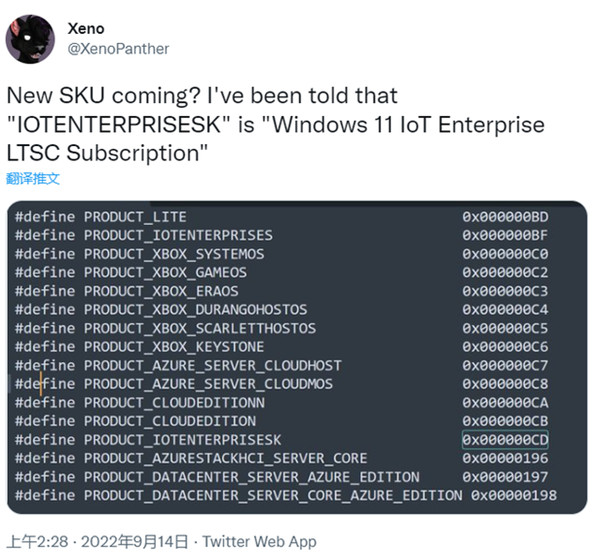This screenshot has width=600, height=556.
Task: Click PRODUCT_AZURE_SERVER_CLOUDMOS in the code
Action: [x=208, y=384]
